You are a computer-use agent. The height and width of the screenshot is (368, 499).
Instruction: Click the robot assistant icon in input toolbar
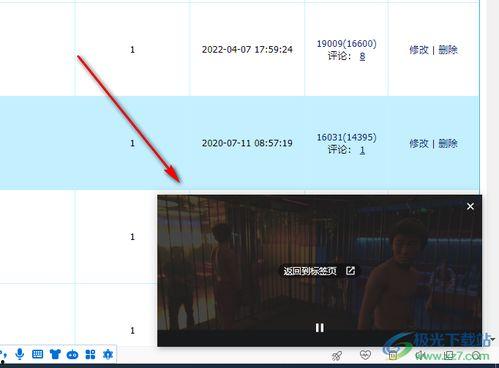coord(72,354)
